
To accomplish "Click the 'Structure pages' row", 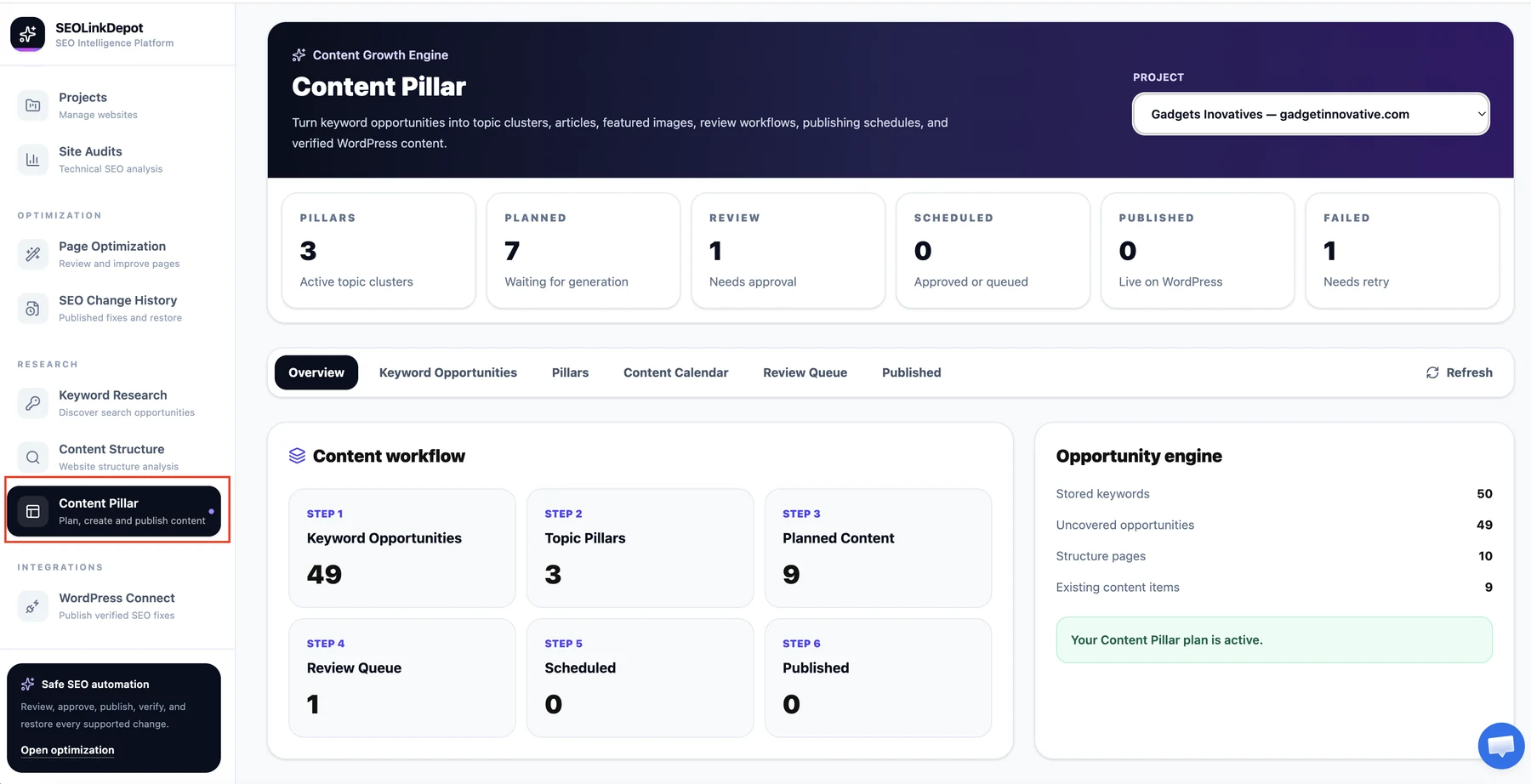I will 1274,556.
